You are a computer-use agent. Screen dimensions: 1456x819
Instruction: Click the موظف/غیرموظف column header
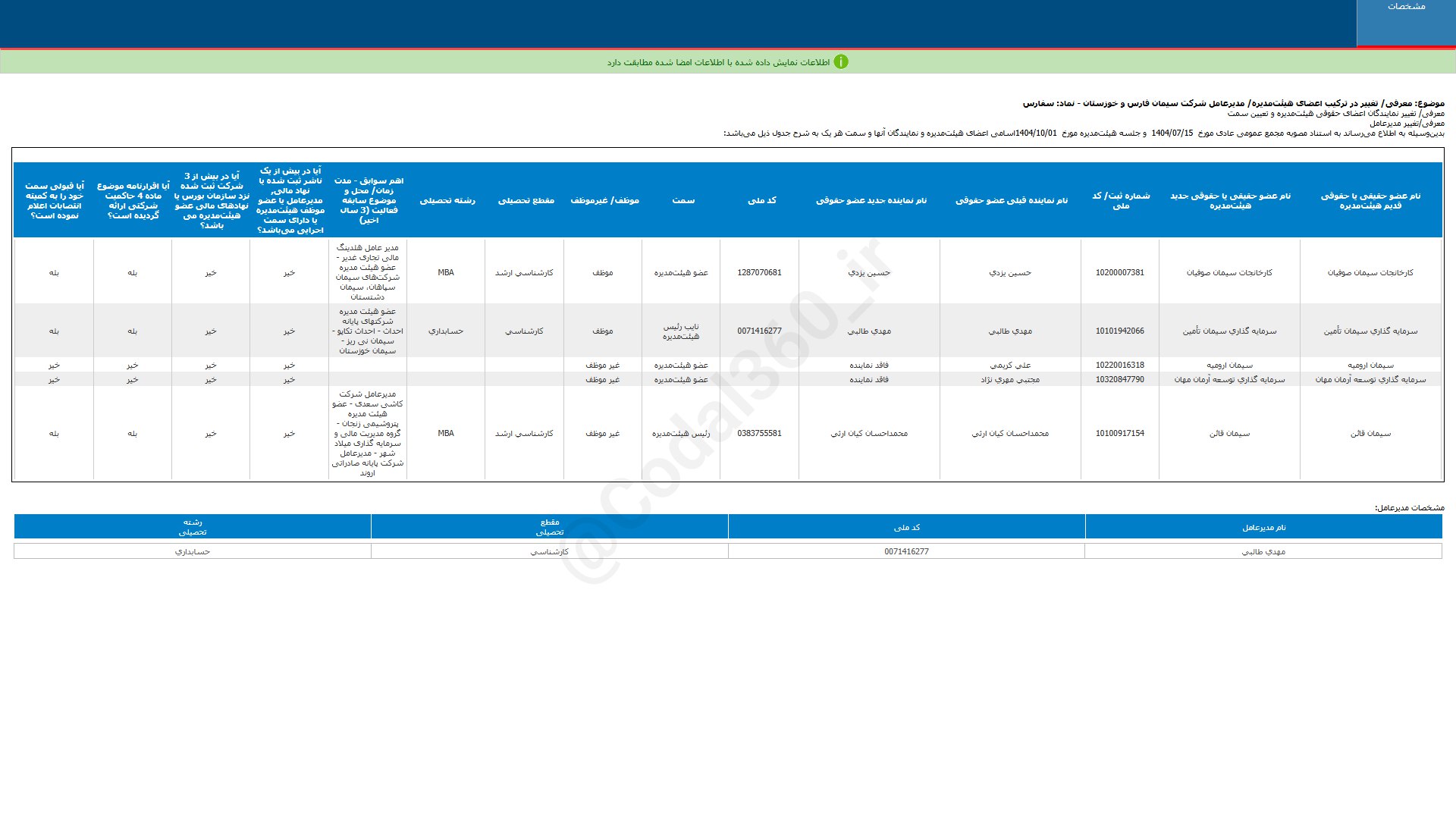click(604, 200)
